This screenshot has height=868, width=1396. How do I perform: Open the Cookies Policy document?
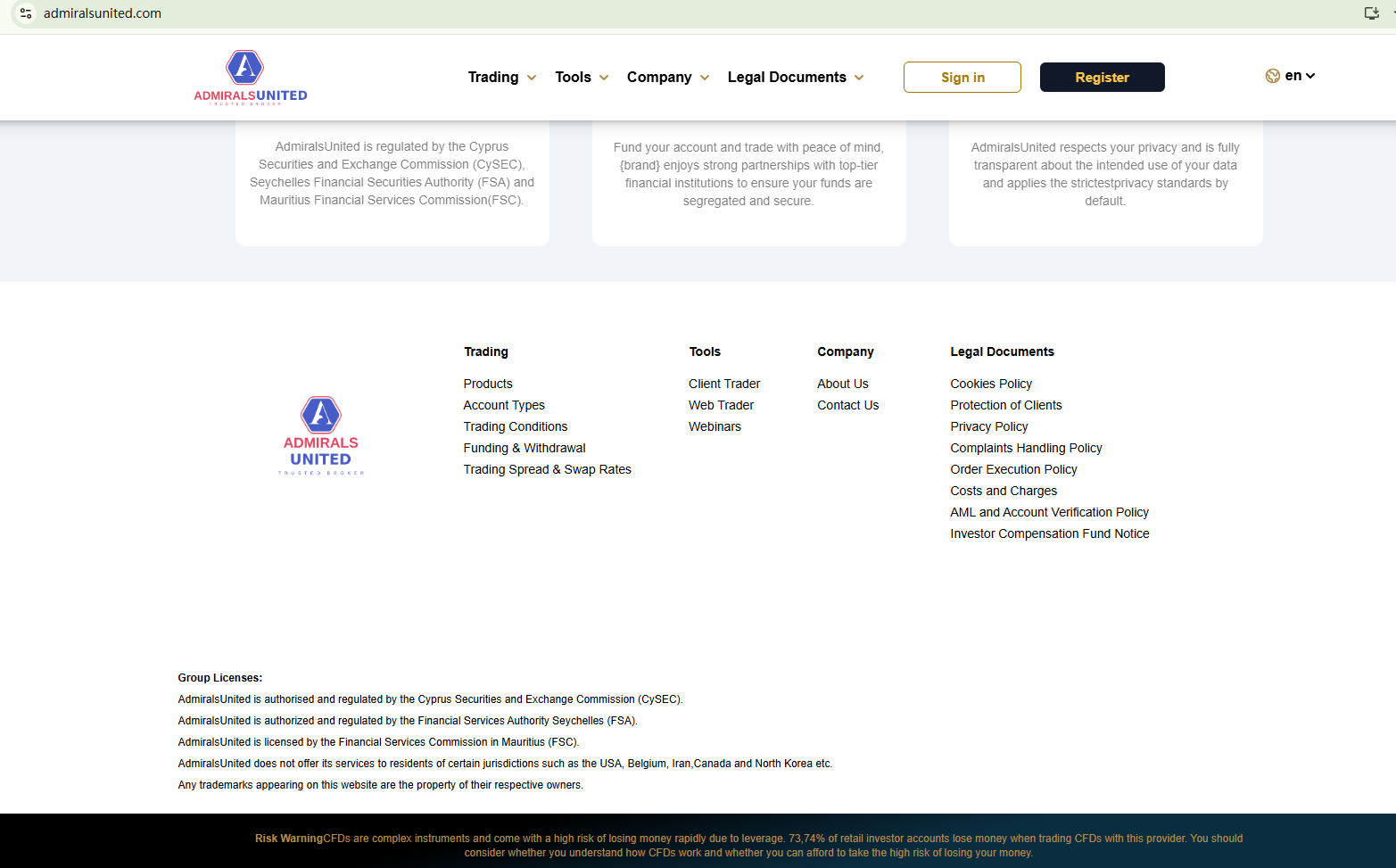(x=991, y=384)
